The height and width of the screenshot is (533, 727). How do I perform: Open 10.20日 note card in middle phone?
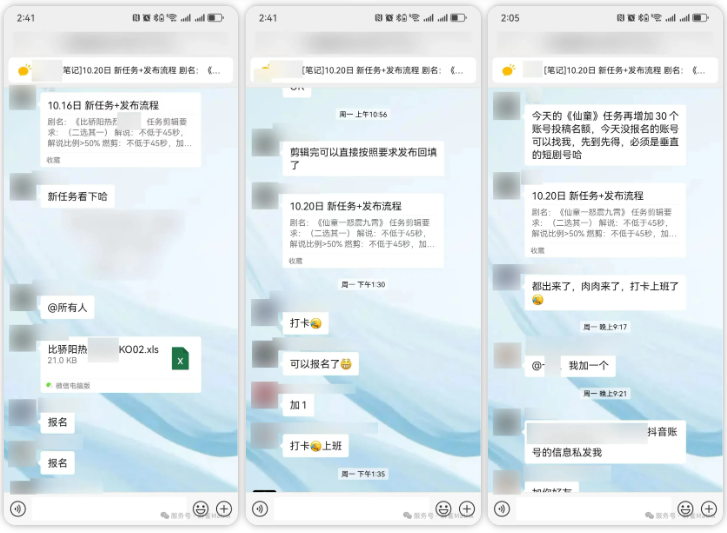[363, 230]
